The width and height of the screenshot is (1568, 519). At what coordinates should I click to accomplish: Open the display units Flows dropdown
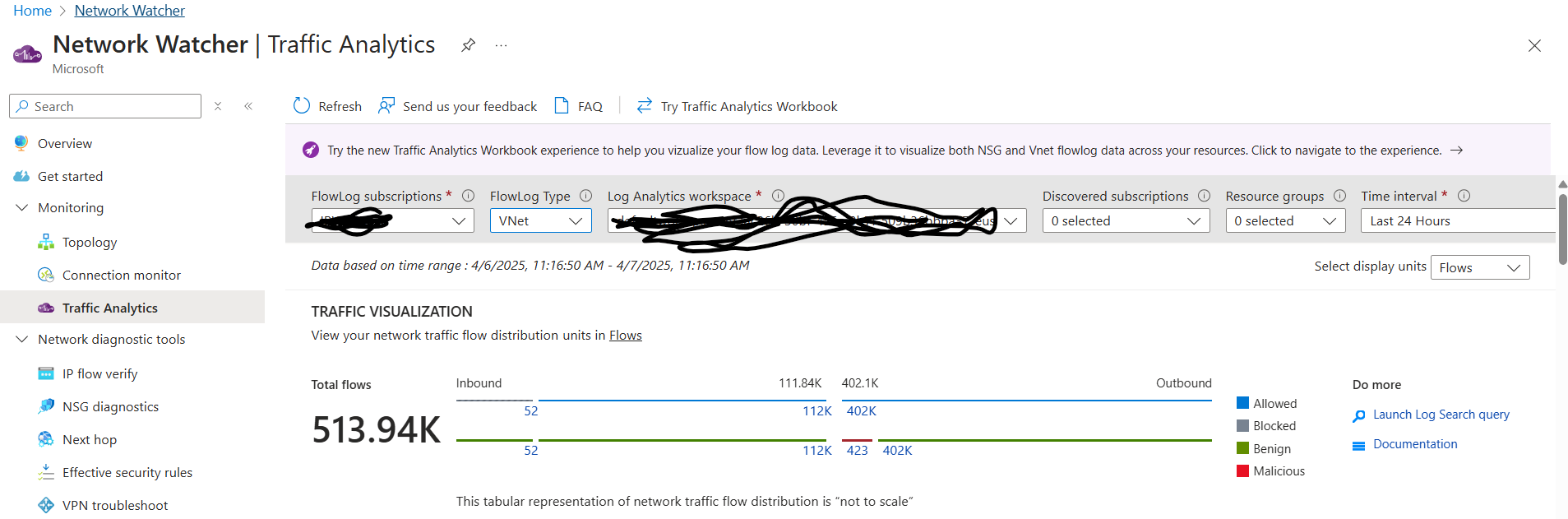(x=1481, y=267)
